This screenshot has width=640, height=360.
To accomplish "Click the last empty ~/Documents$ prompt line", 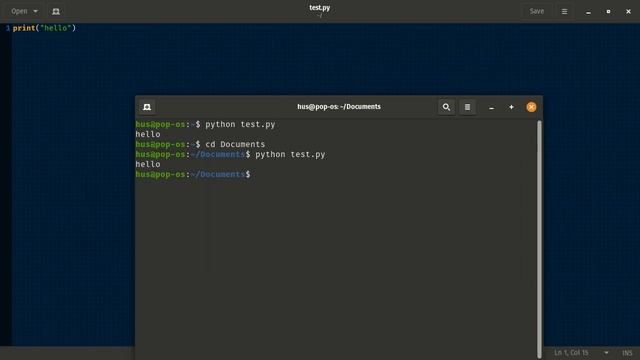I will [193, 174].
